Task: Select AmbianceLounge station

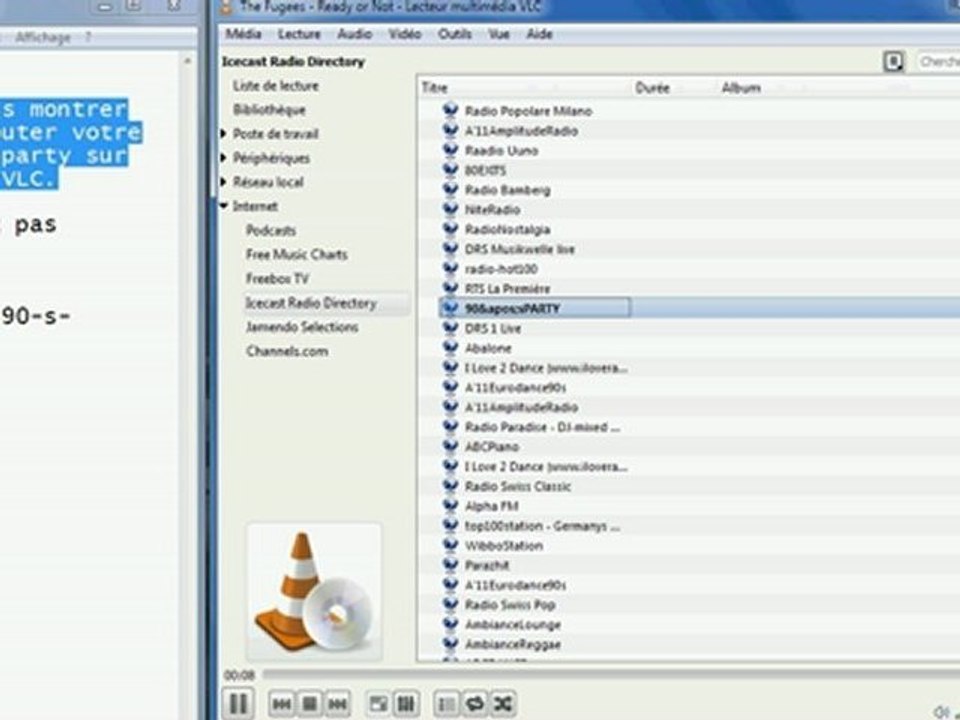Action: coord(513,624)
